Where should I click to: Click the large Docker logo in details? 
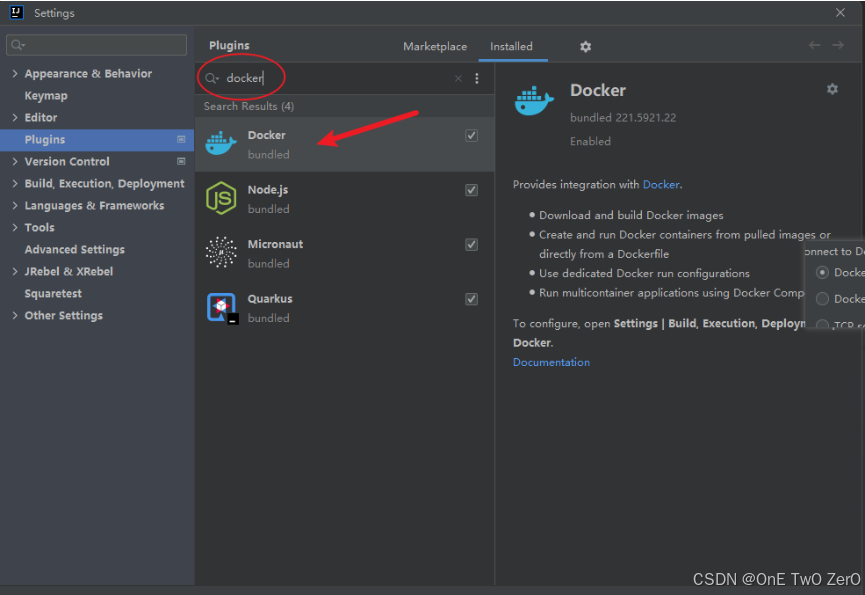[x=533, y=101]
